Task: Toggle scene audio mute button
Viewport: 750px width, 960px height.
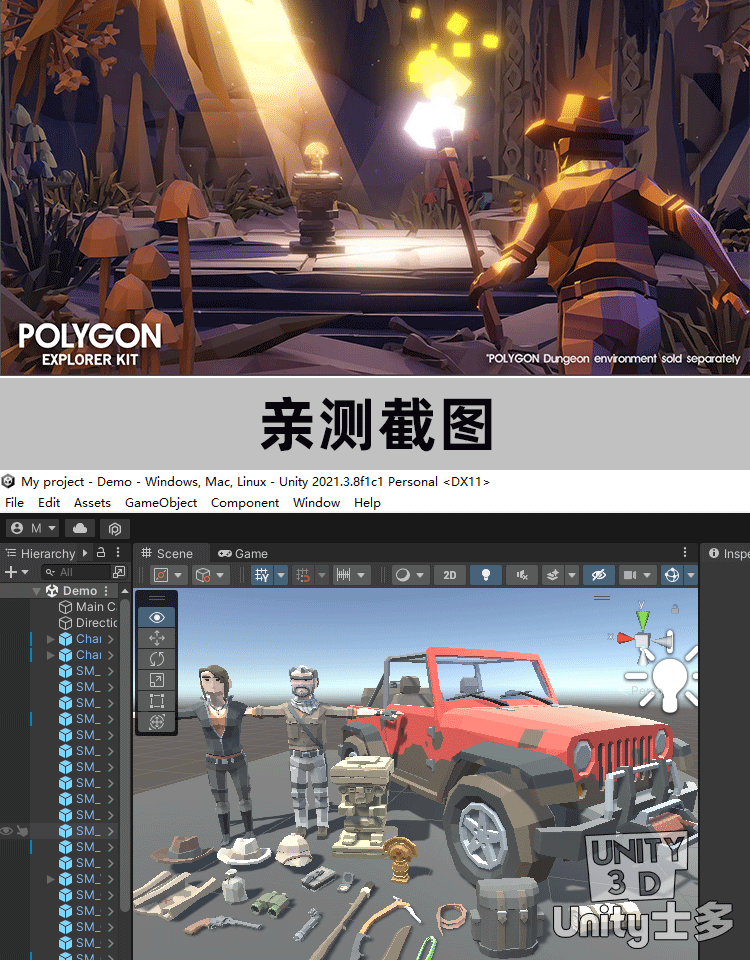Action: tap(520, 575)
